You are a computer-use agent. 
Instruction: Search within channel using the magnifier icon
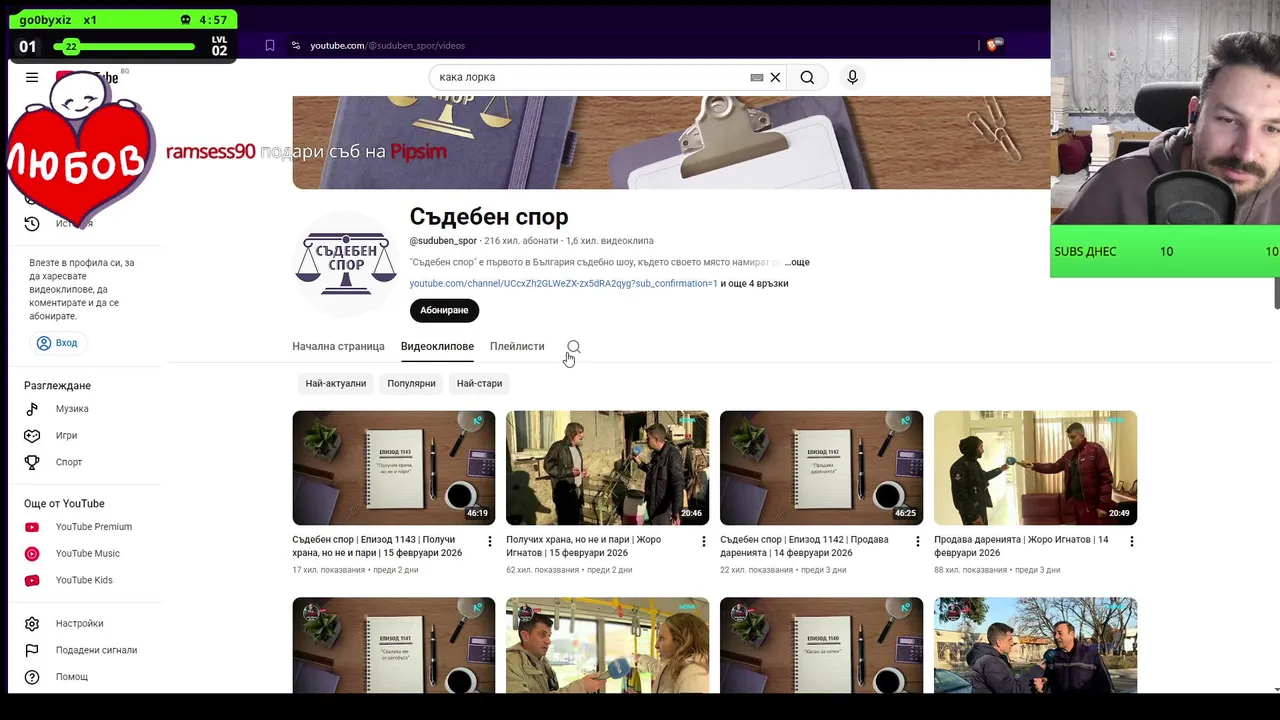pyautogui.click(x=573, y=347)
